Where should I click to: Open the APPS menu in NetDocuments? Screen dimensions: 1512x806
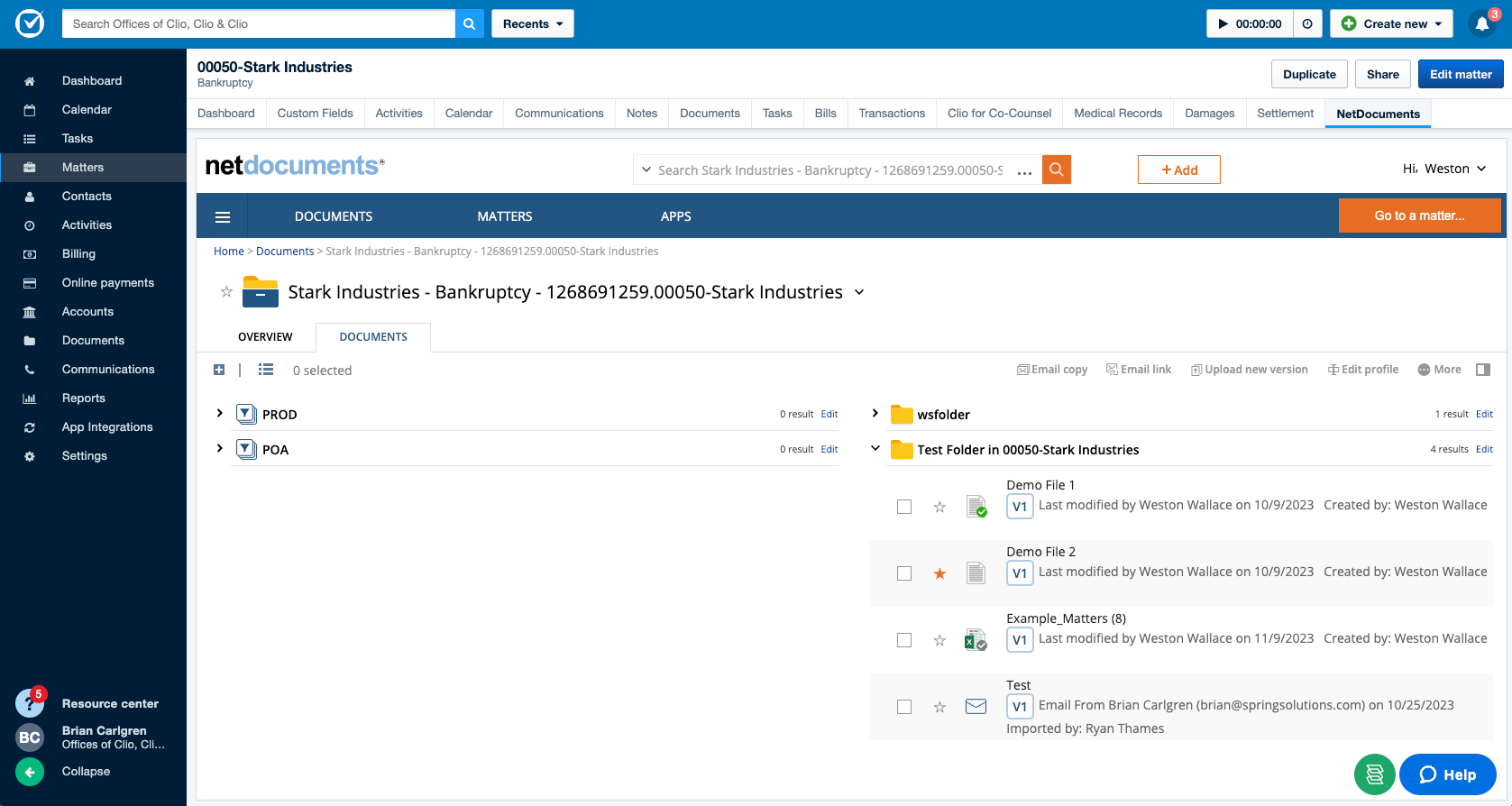[x=676, y=216]
